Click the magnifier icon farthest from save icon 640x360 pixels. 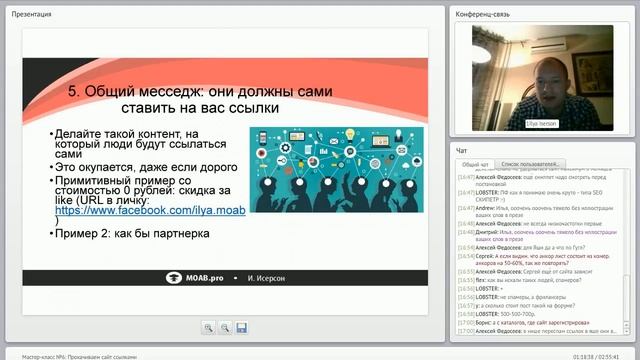coord(208,328)
